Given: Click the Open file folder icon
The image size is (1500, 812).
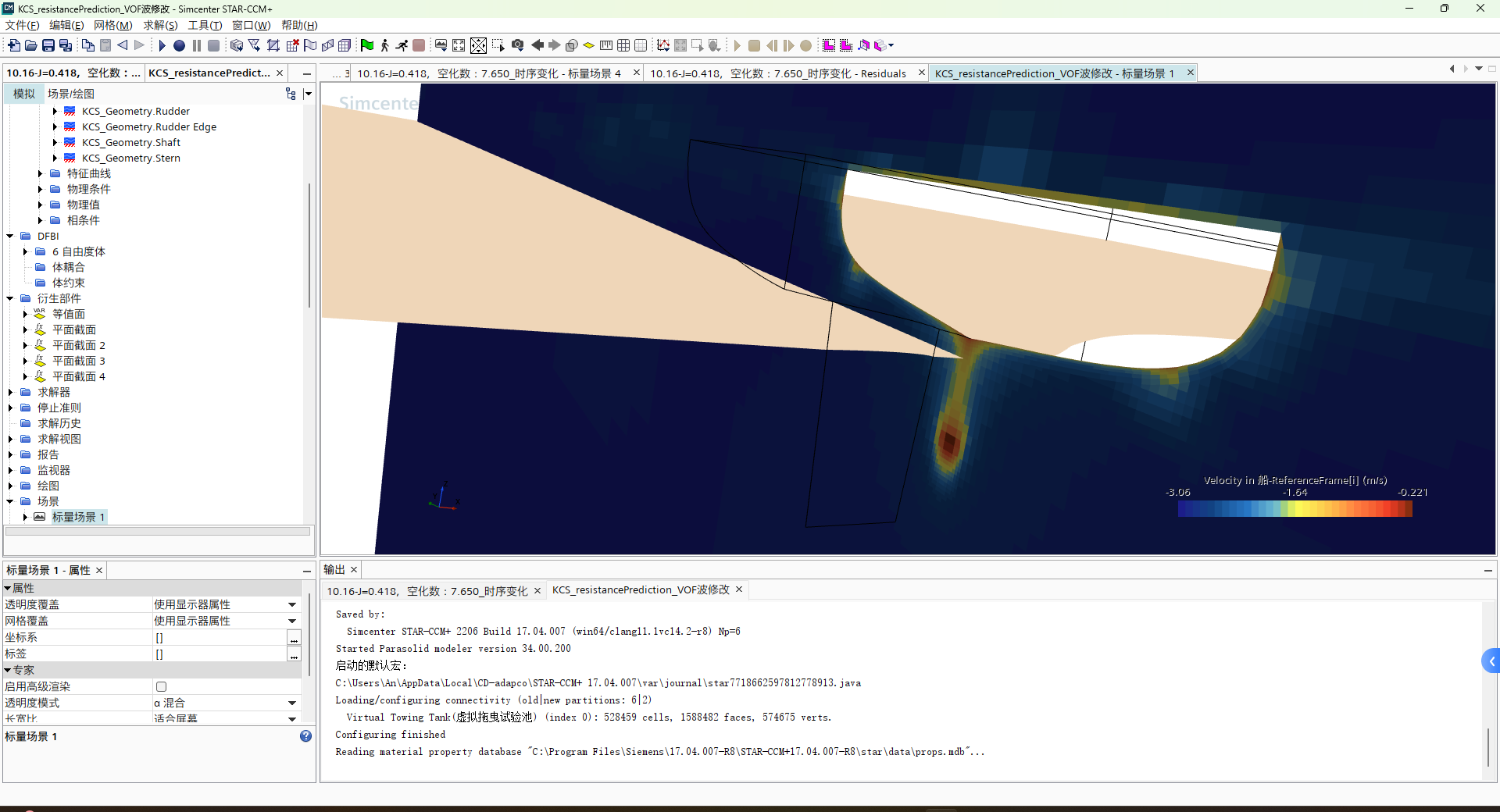Looking at the screenshot, I should pos(31,45).
